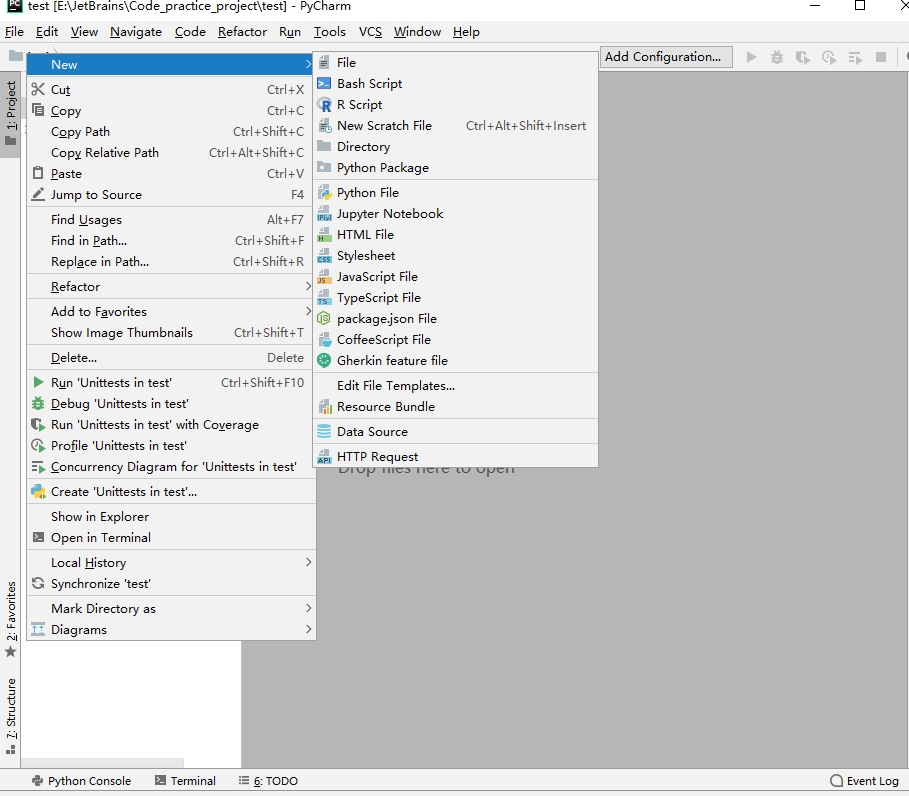Click the red Stop square icon
This screenshot has width=909, height=796.
pos(881,58)
